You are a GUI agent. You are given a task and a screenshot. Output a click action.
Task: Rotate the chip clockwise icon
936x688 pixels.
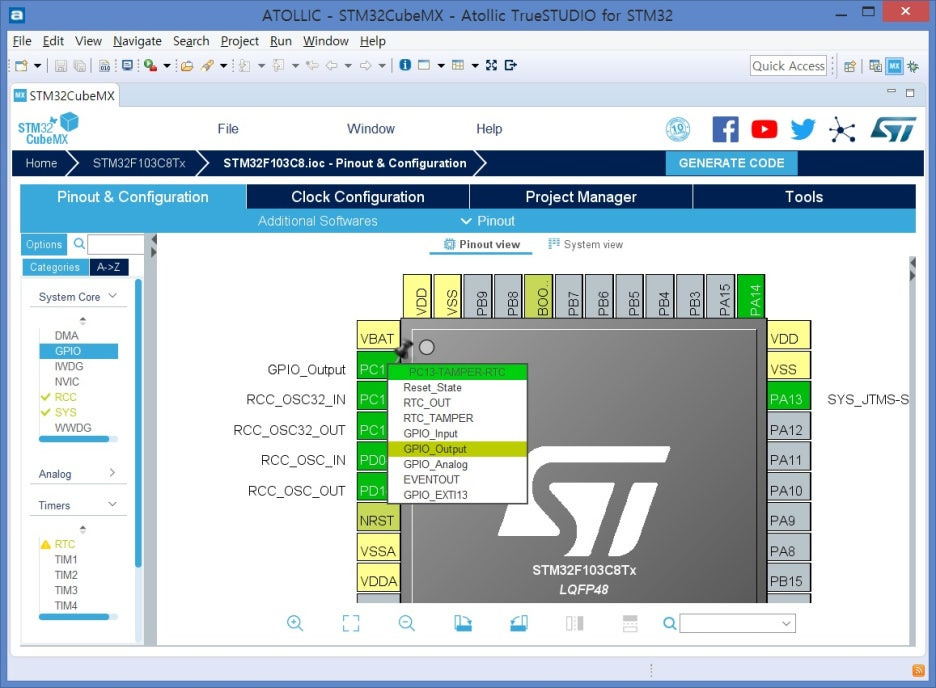click(463, 624)
